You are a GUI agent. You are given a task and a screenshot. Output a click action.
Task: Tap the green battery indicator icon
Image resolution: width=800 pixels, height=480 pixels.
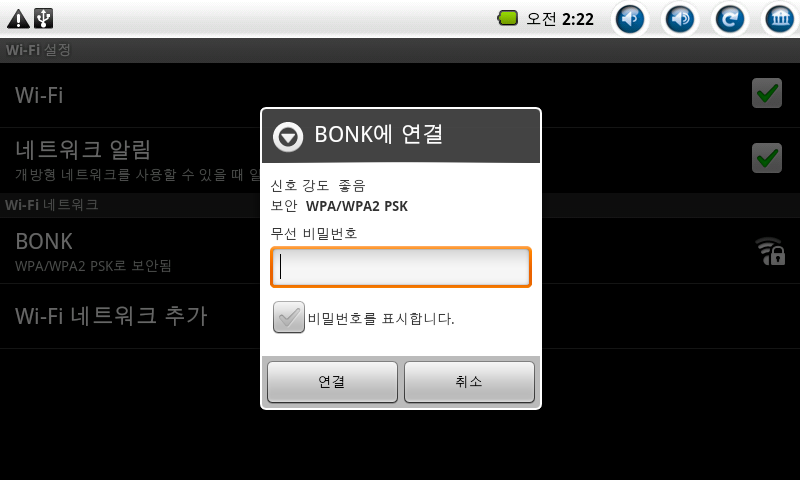pyautogui.click(x=508, y=18)
